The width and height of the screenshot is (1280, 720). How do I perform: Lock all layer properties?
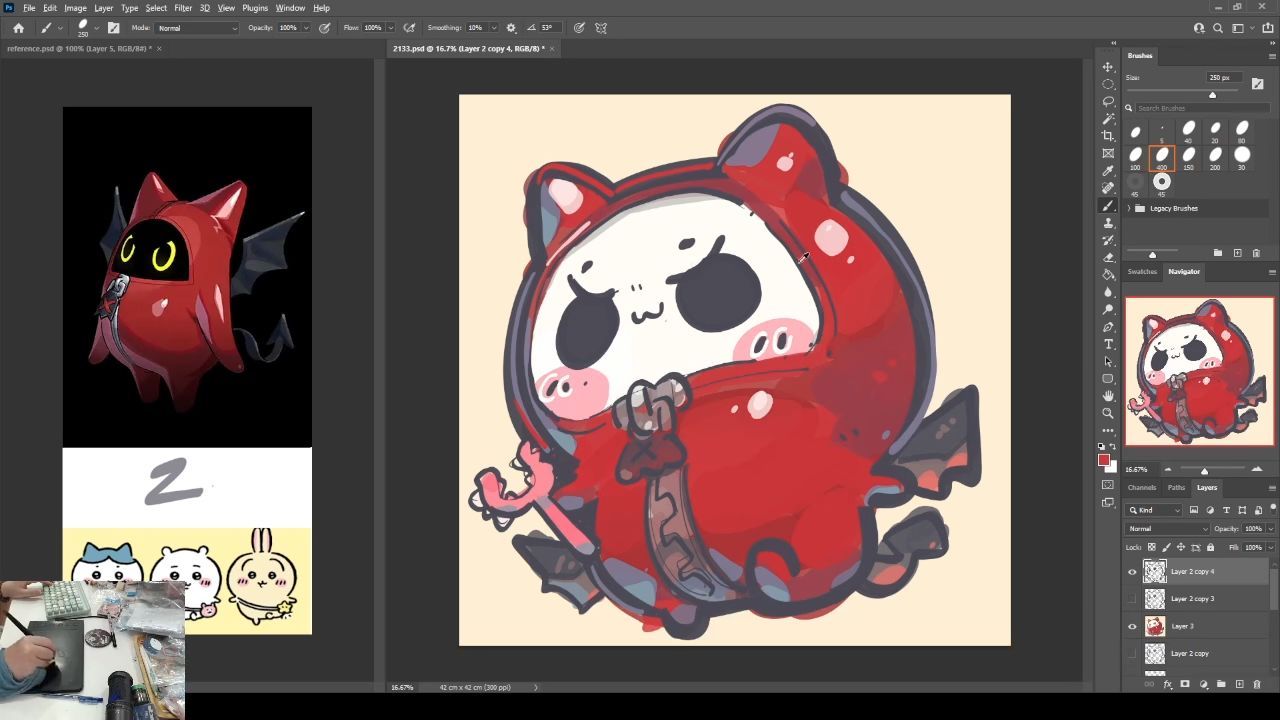click(1211, 547)
